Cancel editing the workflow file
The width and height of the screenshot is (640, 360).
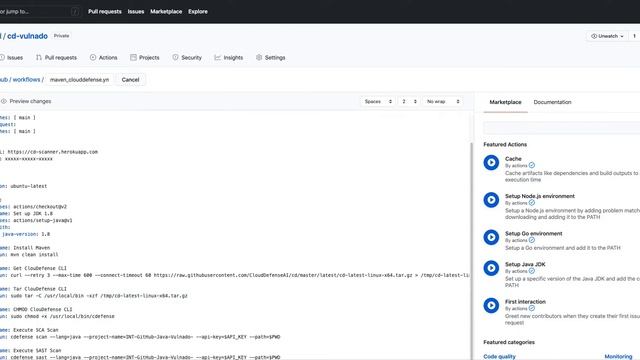(130, 80)
